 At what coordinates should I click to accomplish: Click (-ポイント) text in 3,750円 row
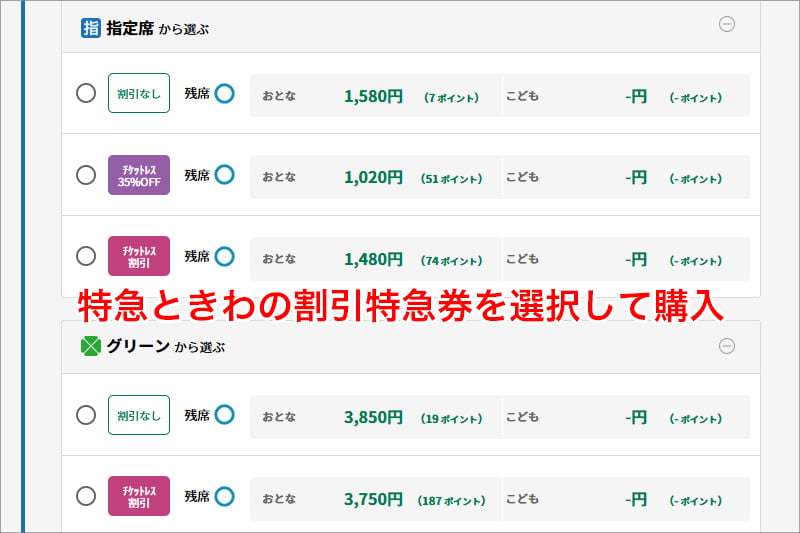[696, 501]
